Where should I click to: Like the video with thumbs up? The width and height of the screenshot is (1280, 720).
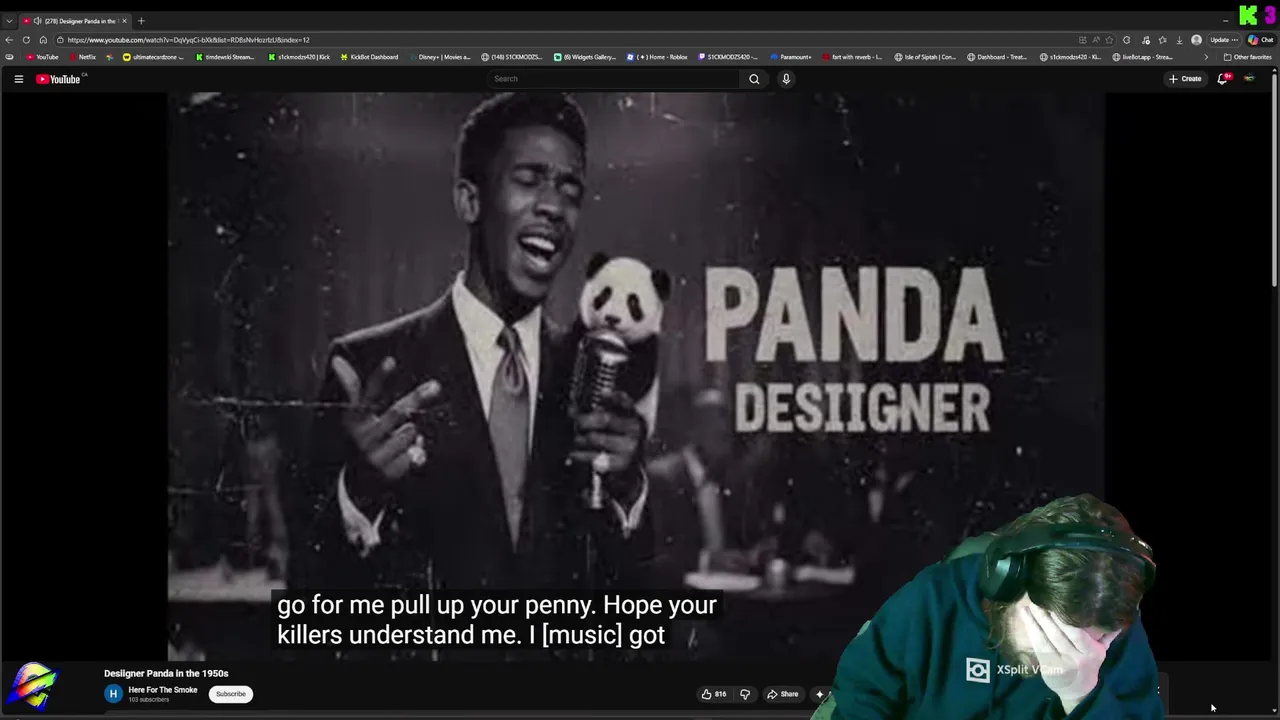click(x=714, y=694)
